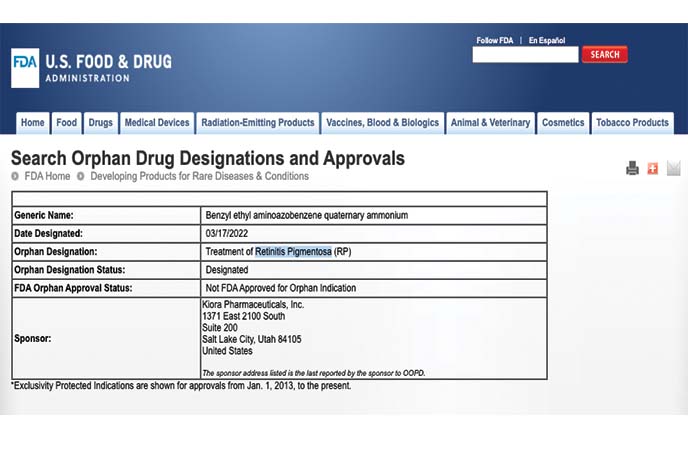The width and height of the screenshot is (688, 452).
Task: Click the red plus share icon
Action: [x=653, y=168]
